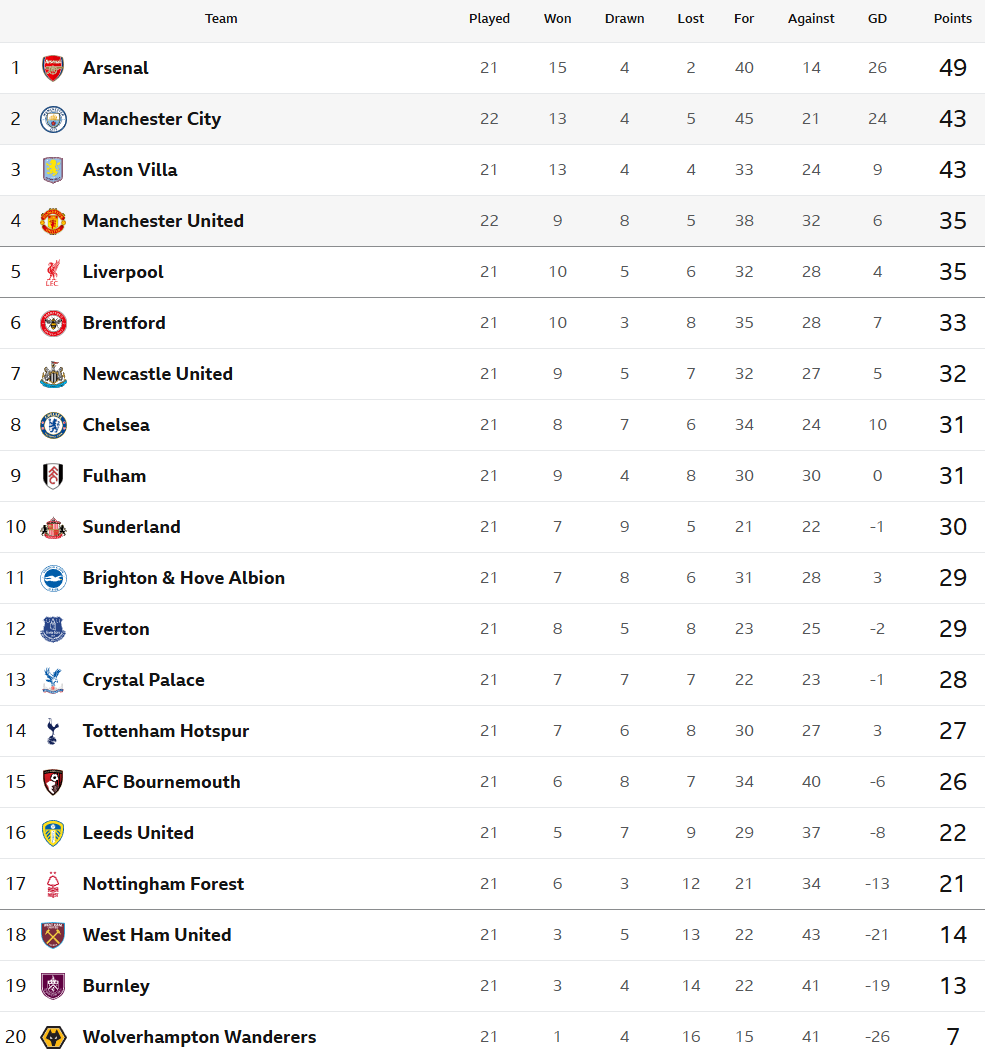Click the Newcastle United crest icon

click(x=53, y=374)
